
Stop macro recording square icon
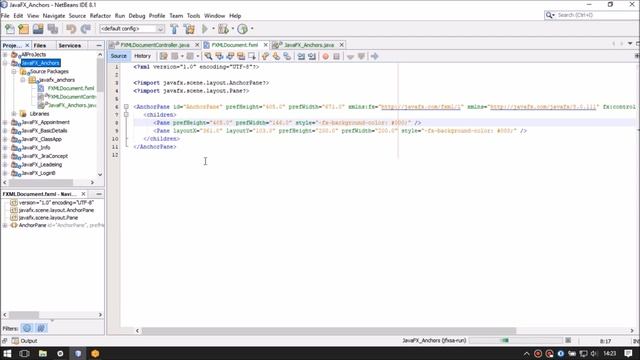(x=336, y=56)
